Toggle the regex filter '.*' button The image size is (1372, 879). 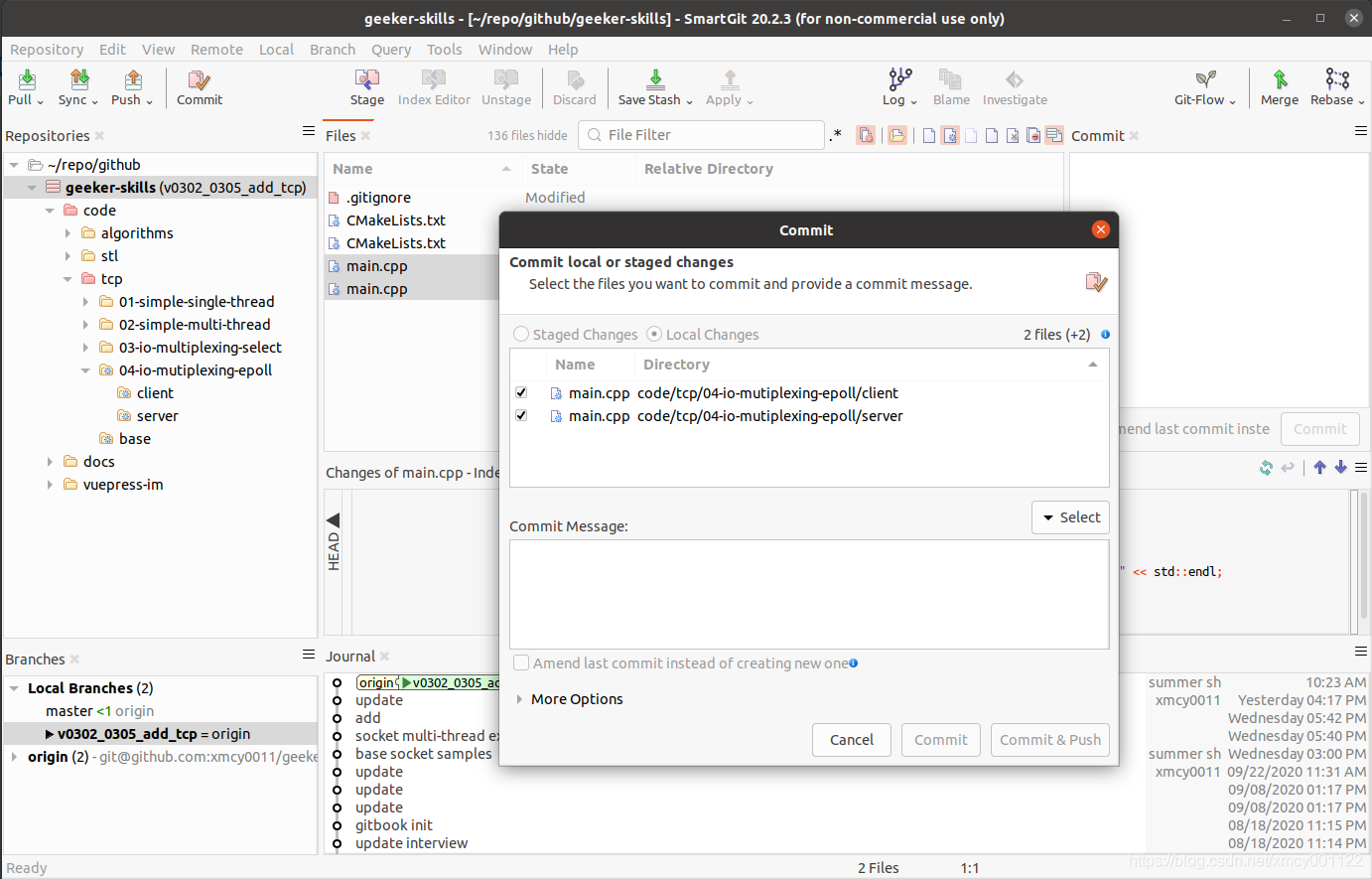pyautogui.click(x=836, y=135)
